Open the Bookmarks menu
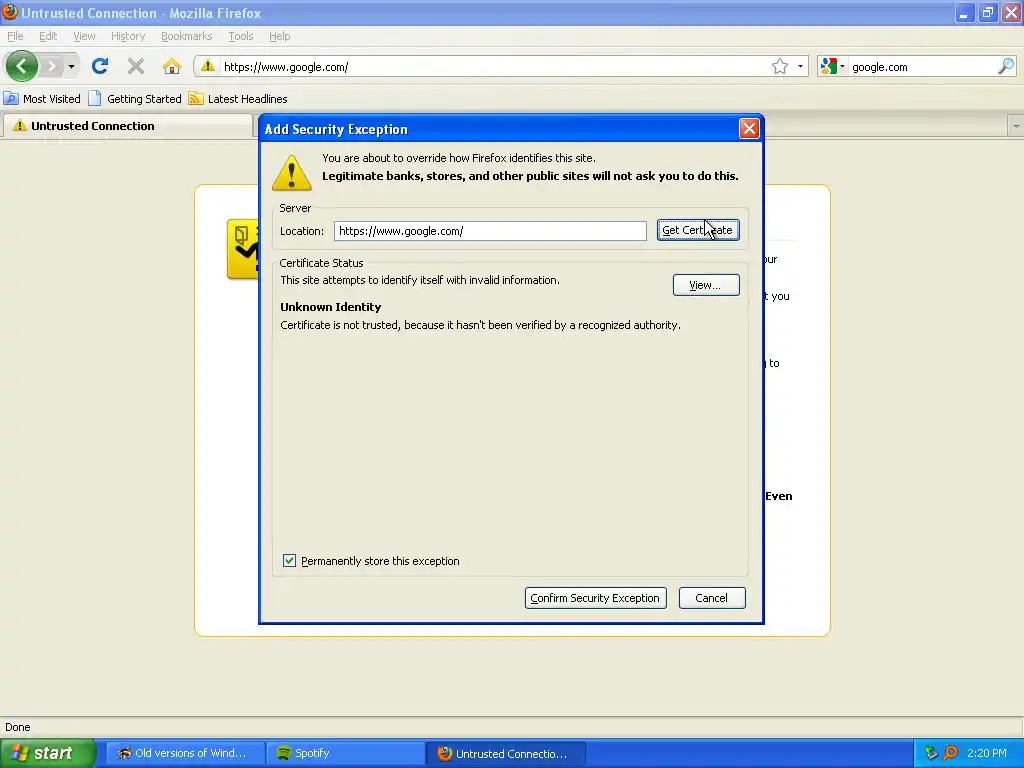This screenshot has height=768, width=1024. tap(187, 36)
